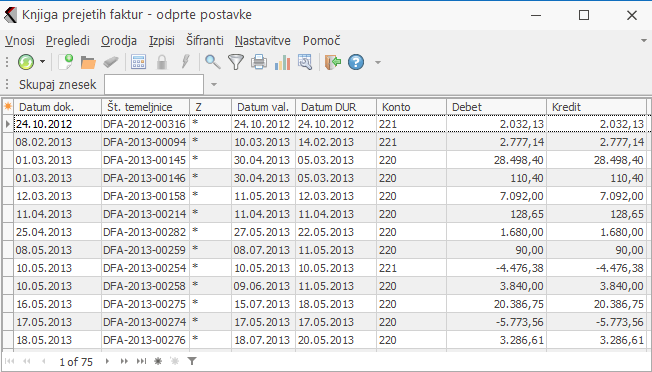Expand menu bar overflow arrow at right
The height and width of the screenshot is (372, 652).
644,41
